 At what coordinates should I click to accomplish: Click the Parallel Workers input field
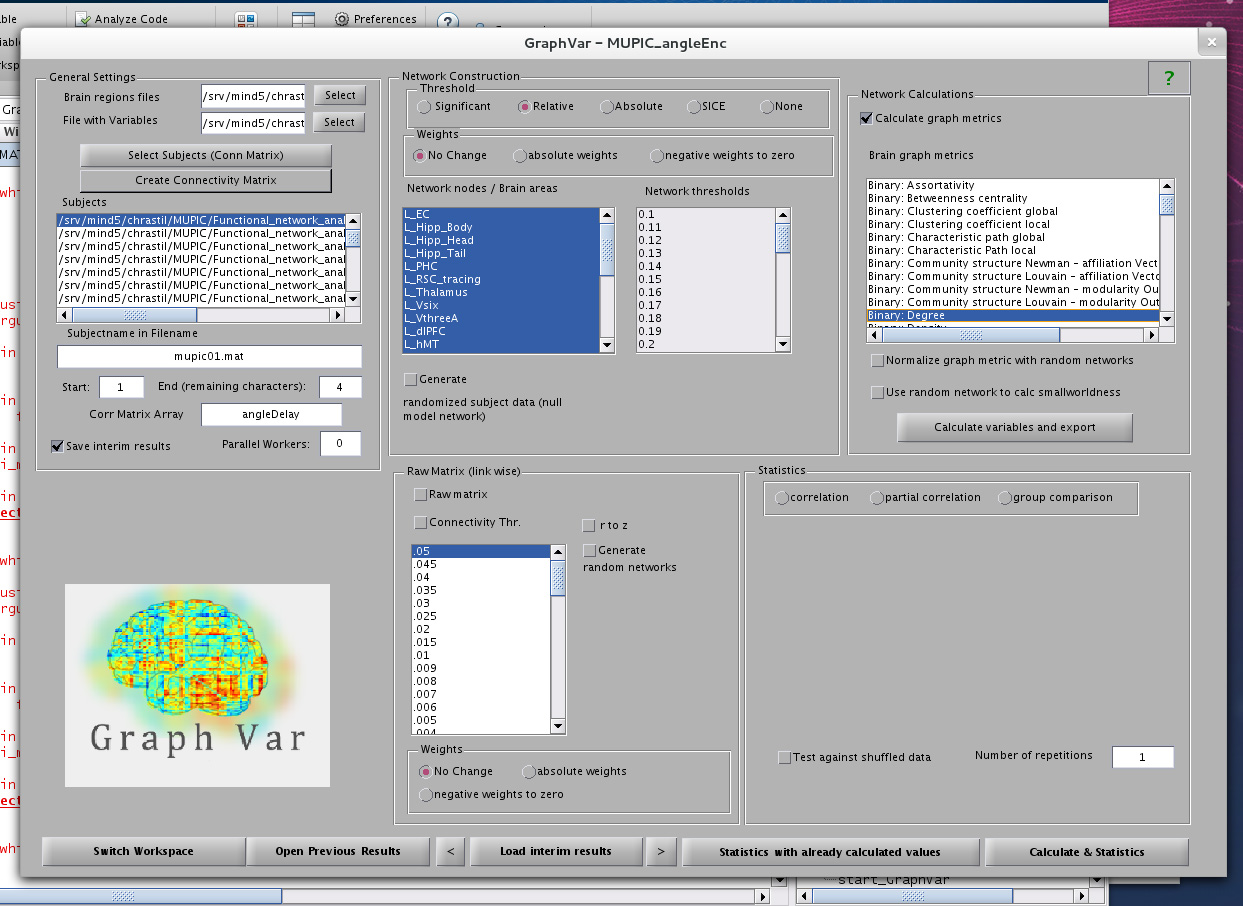click(340, 444)
